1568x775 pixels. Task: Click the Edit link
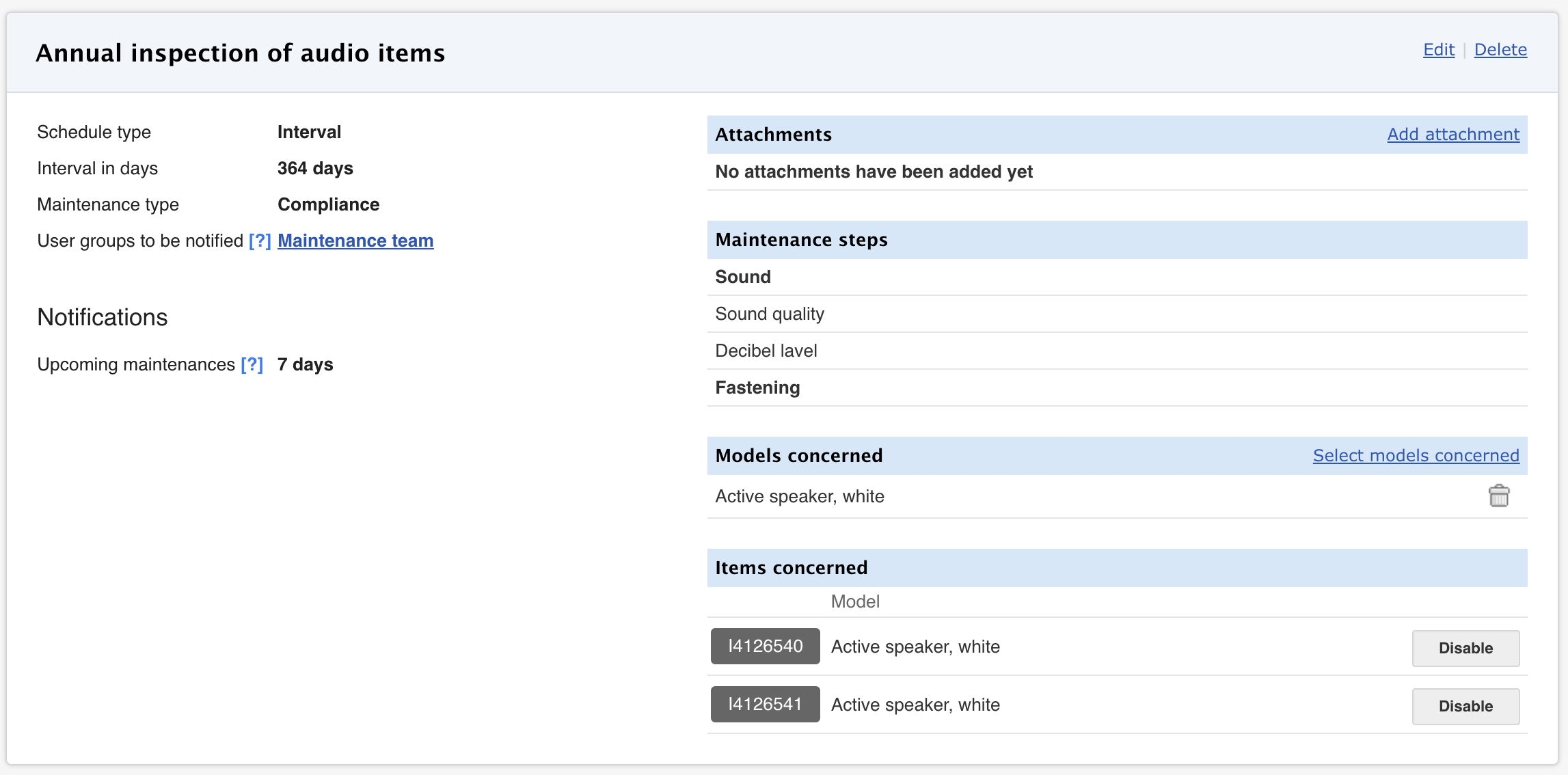[x=1438, y=50]
